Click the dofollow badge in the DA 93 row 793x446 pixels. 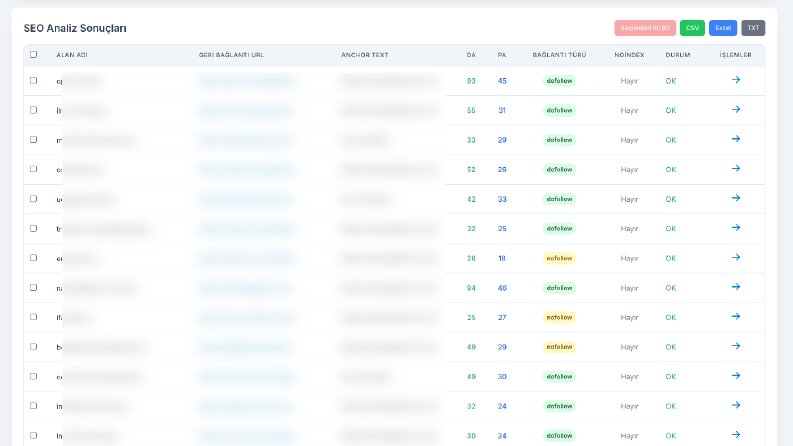pyautogui.click(x=559, y=81)
